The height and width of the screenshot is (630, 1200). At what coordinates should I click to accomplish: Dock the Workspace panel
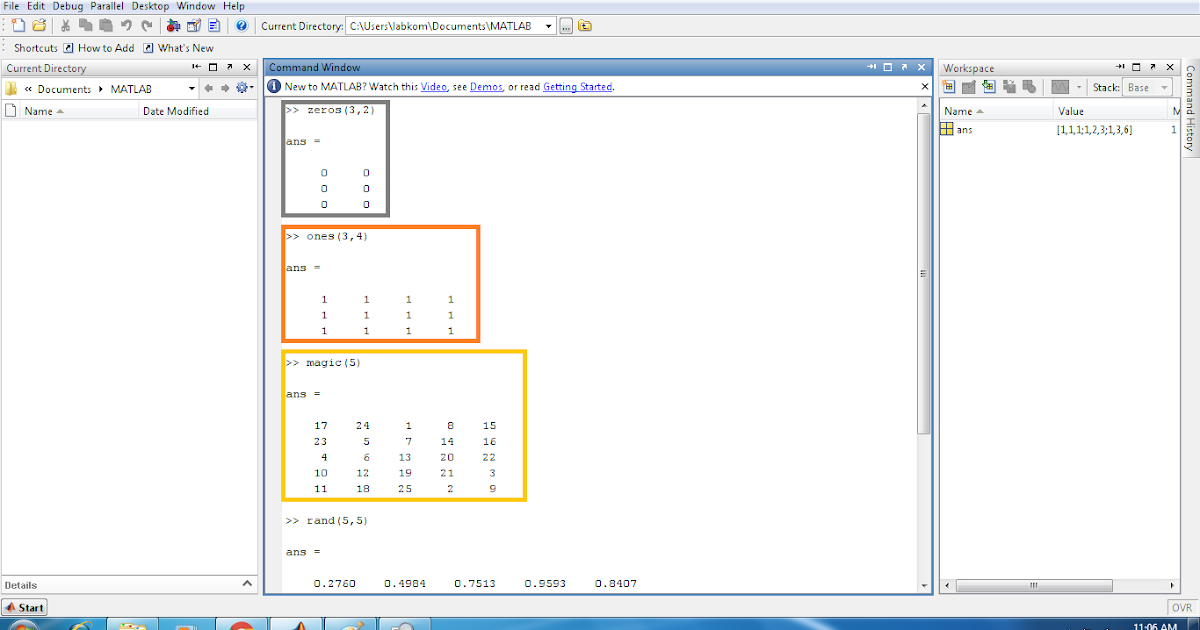pos(1120,67)
